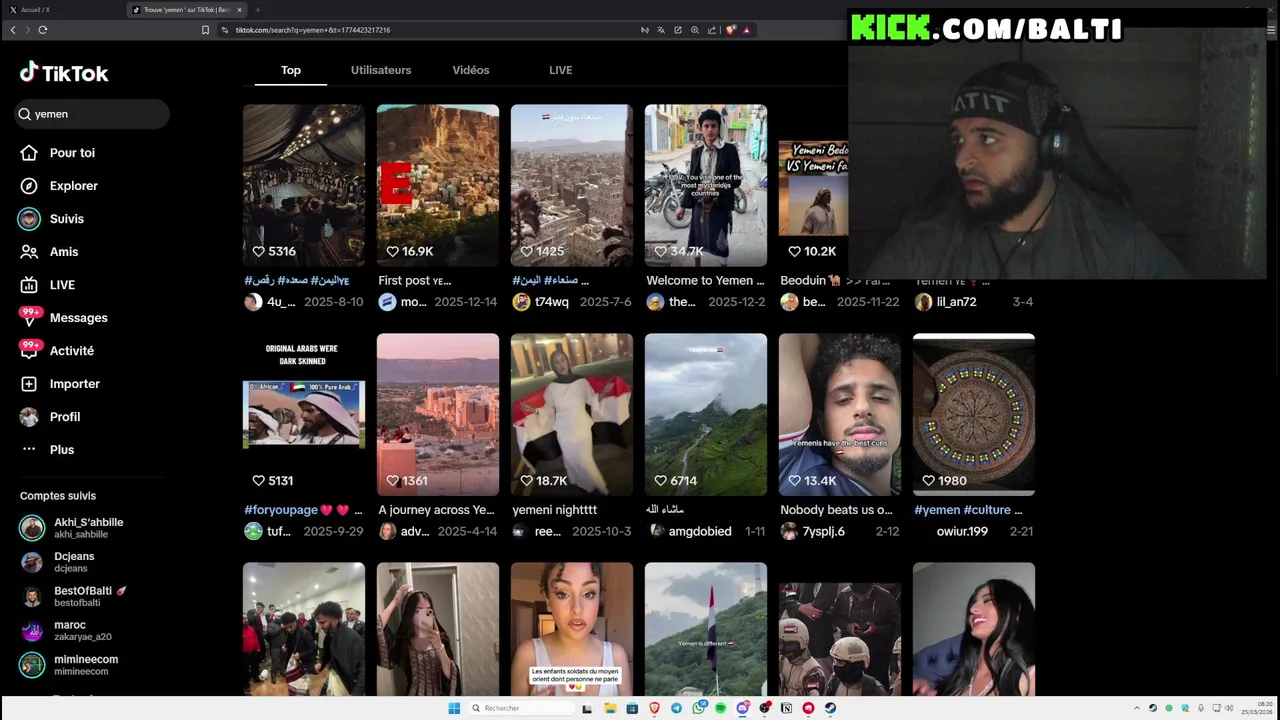The image size is (1280, 720).
Task: Open a new browser tab
Action: coord(257,10)
